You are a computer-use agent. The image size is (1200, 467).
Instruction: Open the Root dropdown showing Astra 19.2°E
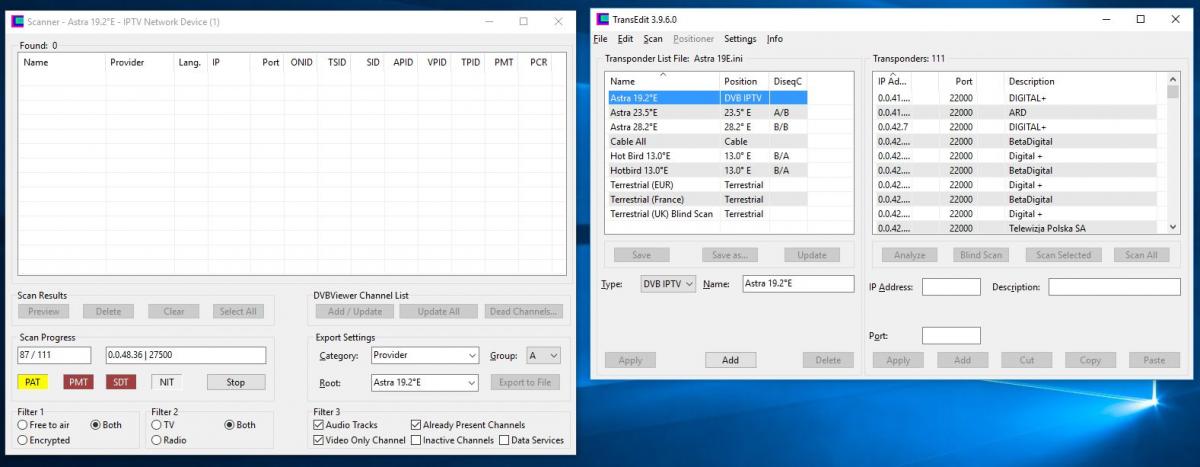424,382
